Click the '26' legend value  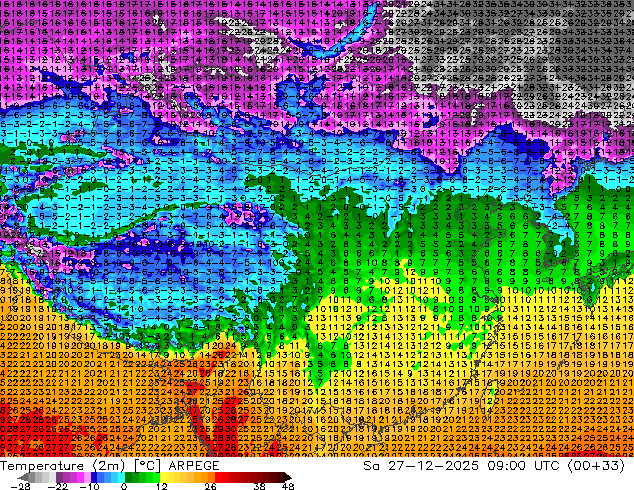click(x=210, y=486)
